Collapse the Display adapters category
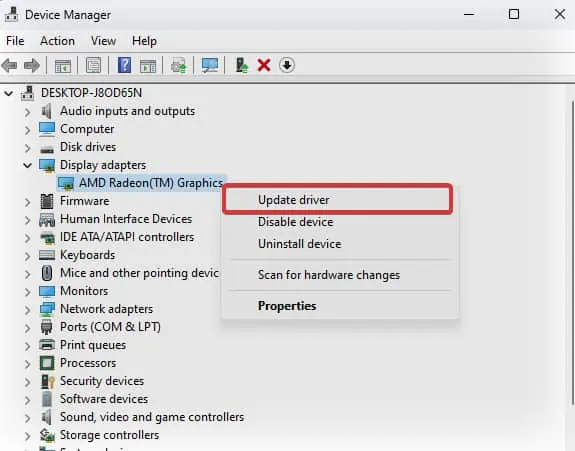The width and height of the screenshot is (575, 451). pyautogui.click(x=28, y=165)
